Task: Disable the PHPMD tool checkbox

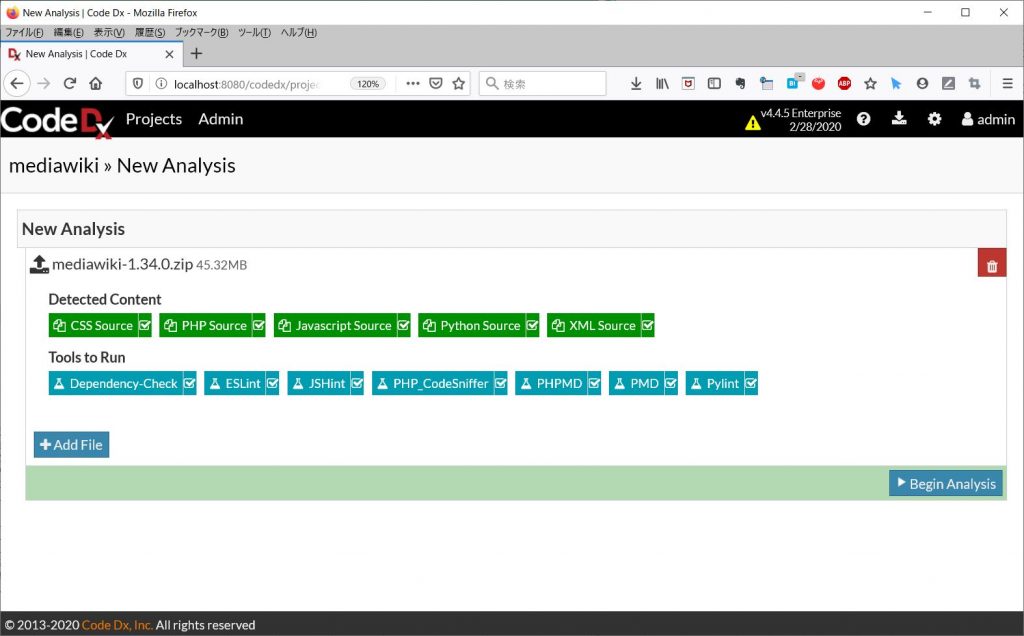Action: [594, 383]
